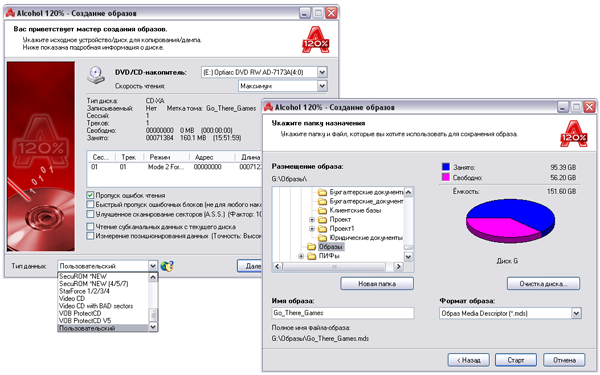Expand the Проект folder tree node
Viewport: 600px width, 375px height.
coord(312,219)
